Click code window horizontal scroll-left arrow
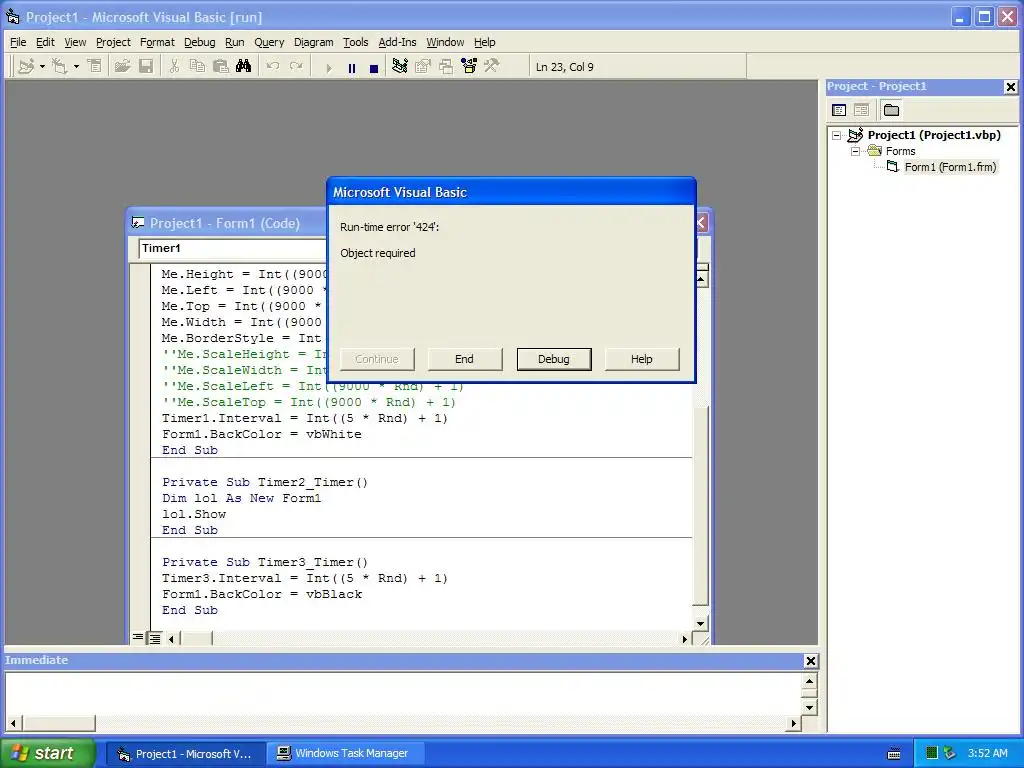This screenshot has width=1024, height=768. click(171, 639)
